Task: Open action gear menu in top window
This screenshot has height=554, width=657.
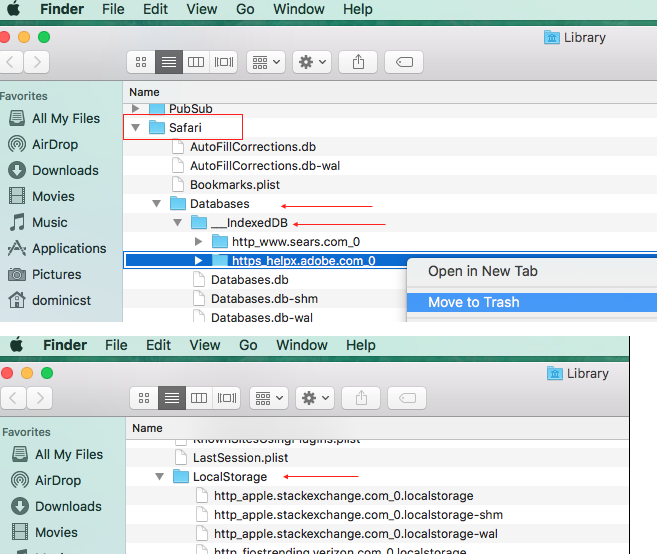Action: click(312, 62)
